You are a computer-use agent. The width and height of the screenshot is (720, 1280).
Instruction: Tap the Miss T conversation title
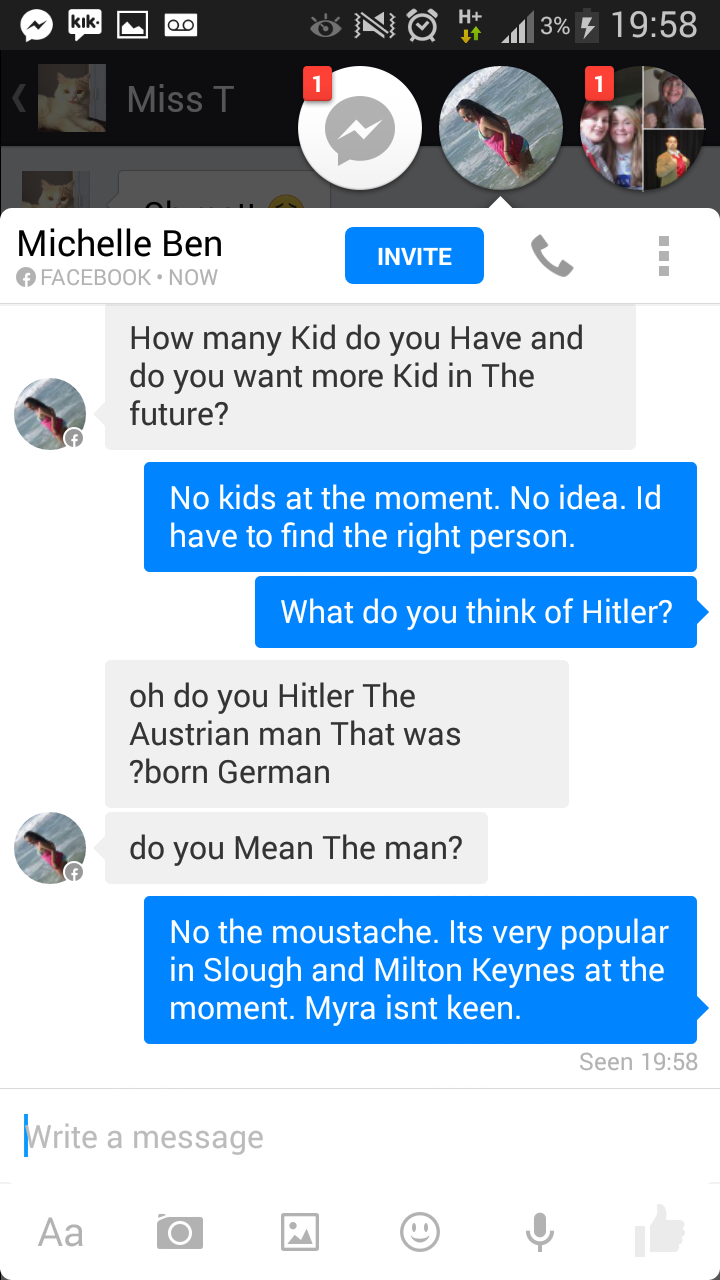tap(180, 99)
